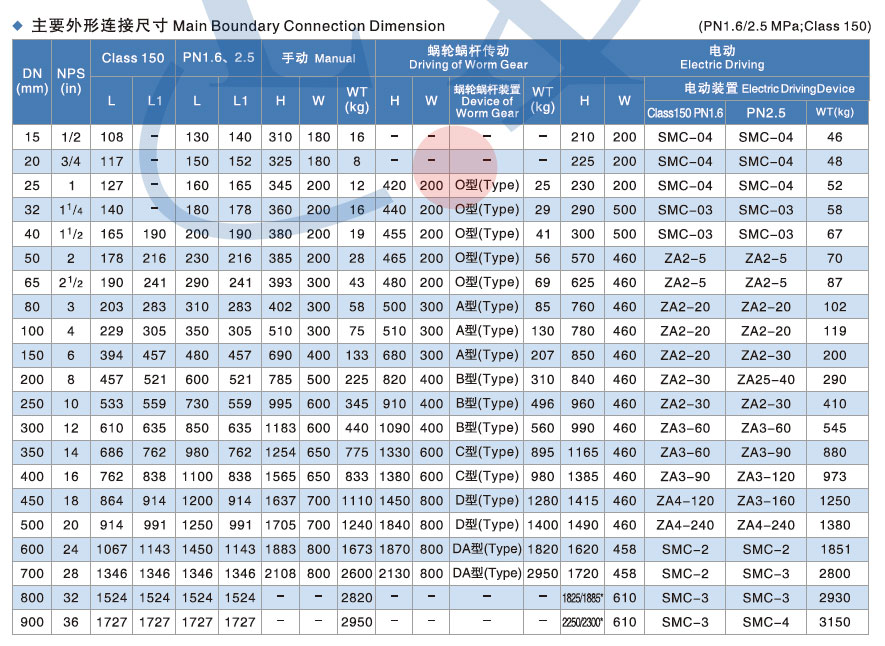This screenshot has width=885, height=646.
Task: Click the manual weight '1673'
Action: (x=357, y=550)
